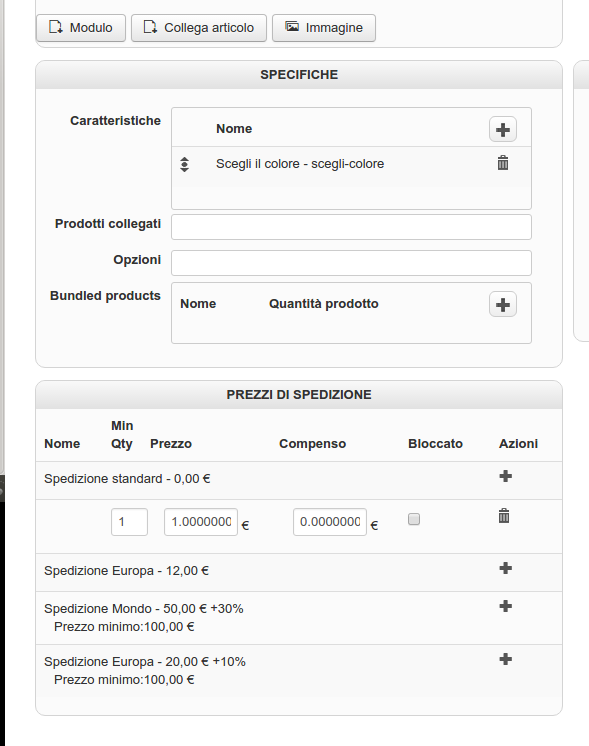The height and width of the screenshot is (746, 589).
Task: Click the Compenso input showing 0.0000000
Action: tap(330, 522)
